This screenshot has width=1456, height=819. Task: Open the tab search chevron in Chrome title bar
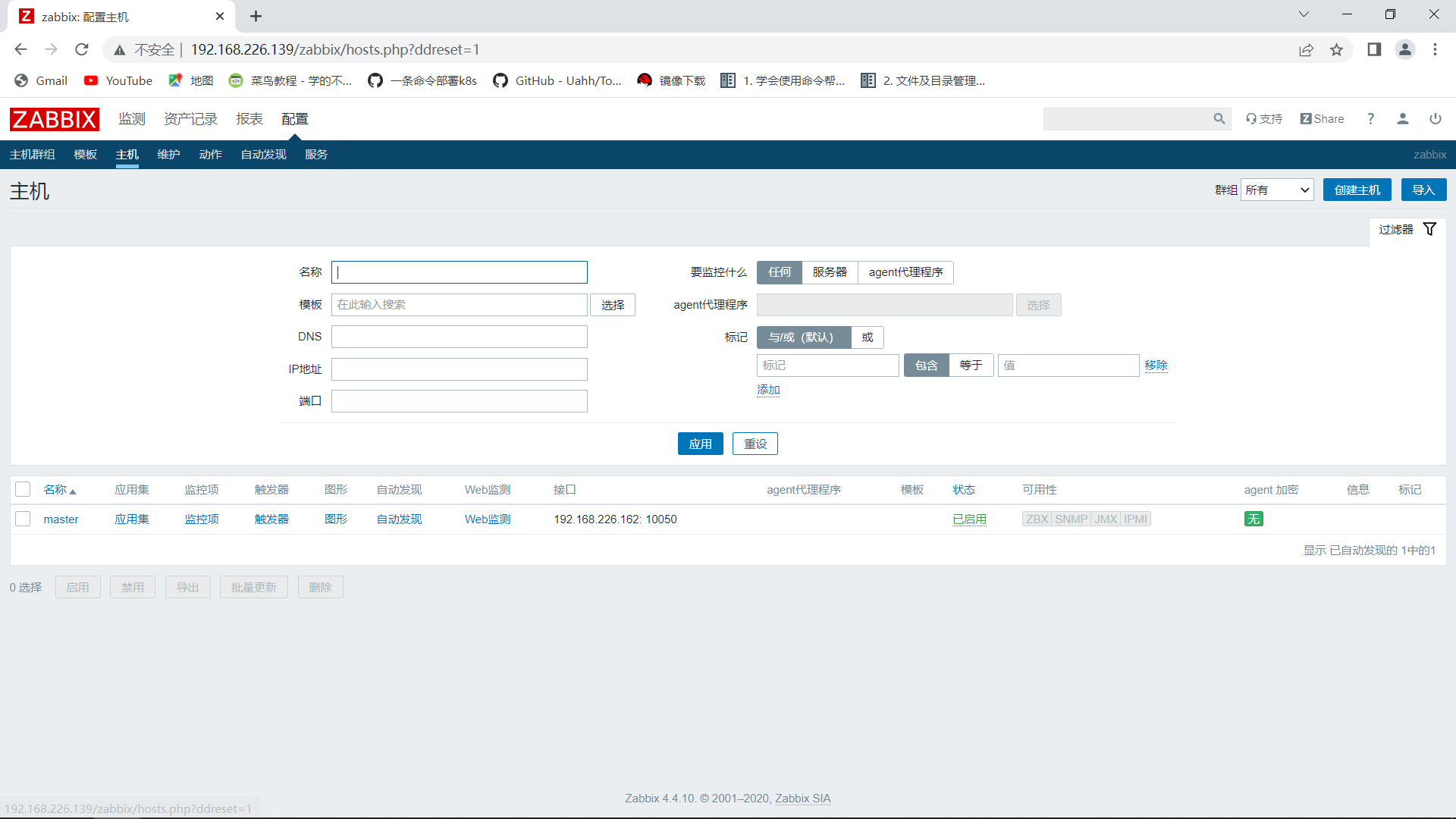point(1304,14)
